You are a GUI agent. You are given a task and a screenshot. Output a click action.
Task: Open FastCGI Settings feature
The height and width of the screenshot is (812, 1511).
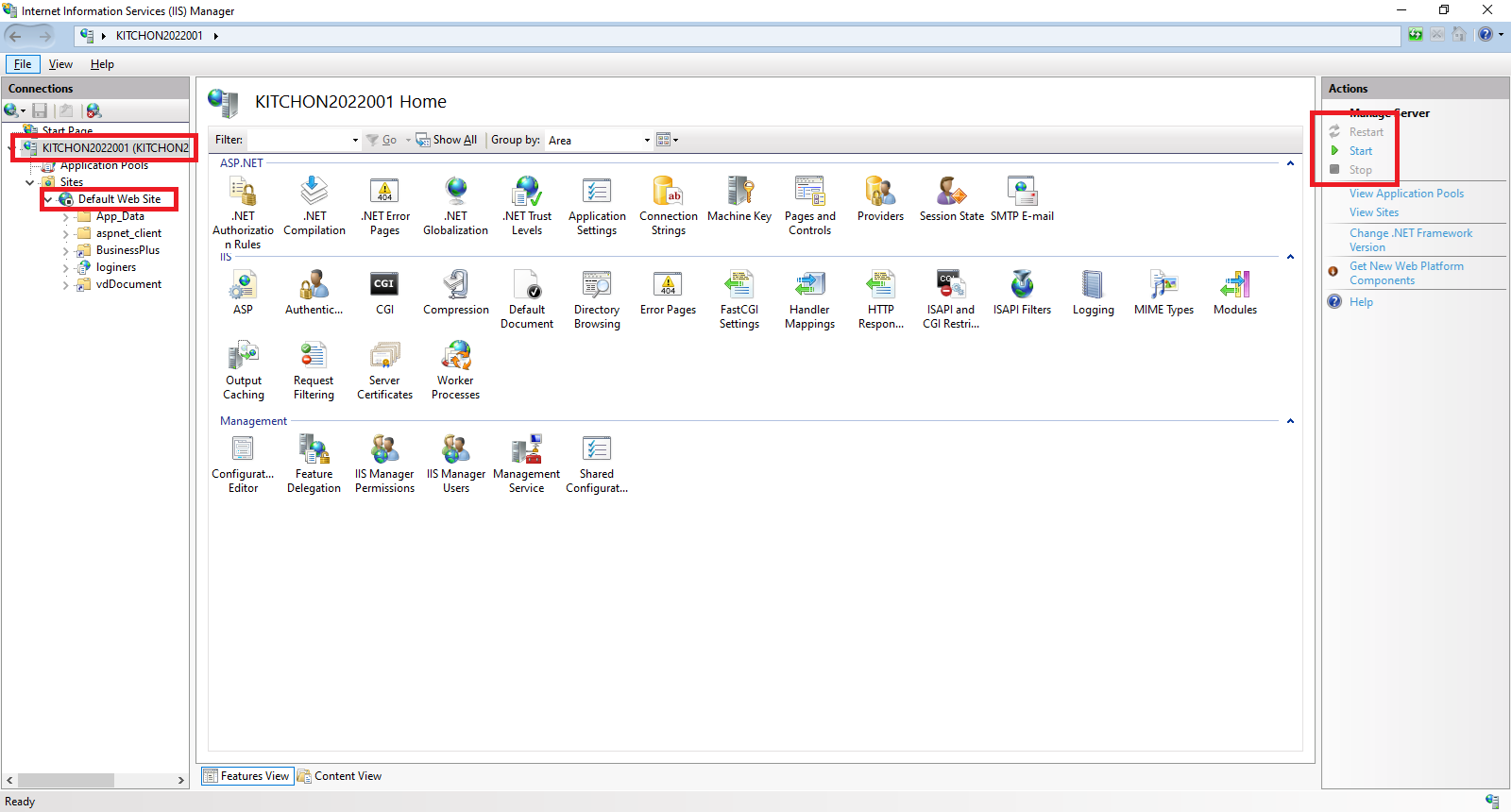click(x=739, y=299)
